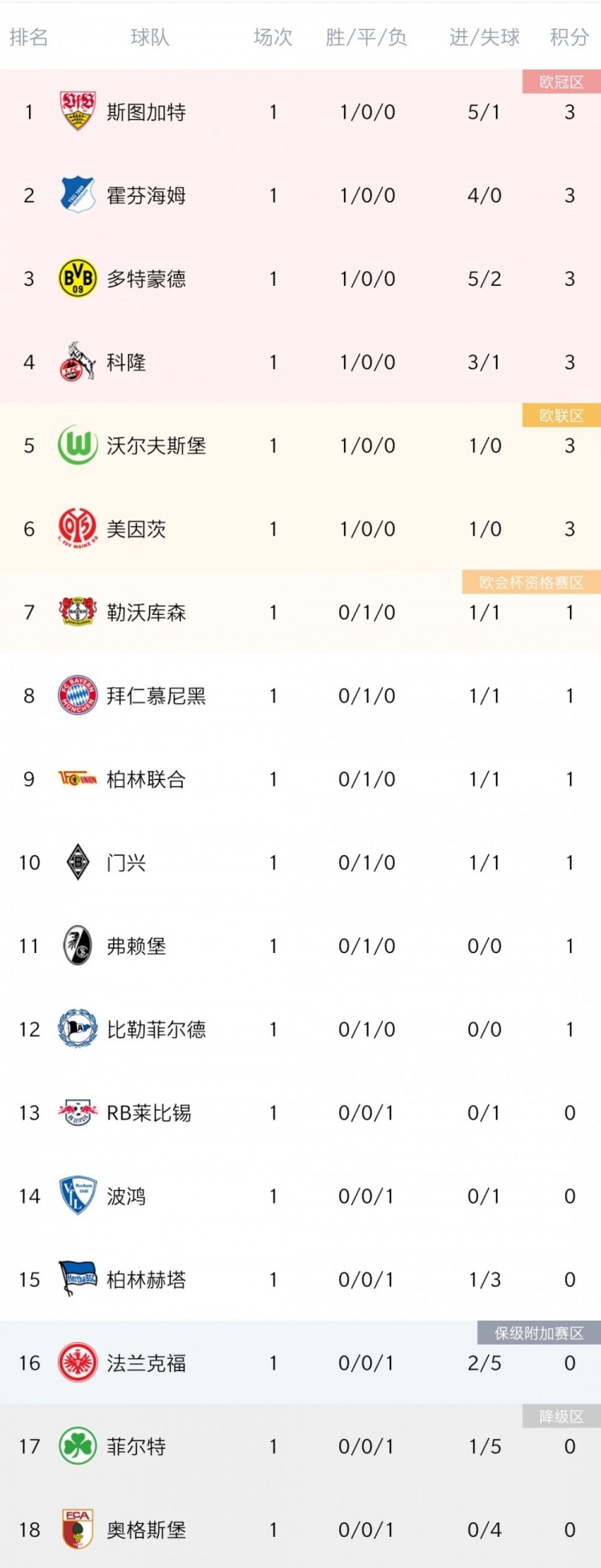Select the 奥格斯堡 table row
Viewport: 601px width, 1568px height.
pos(300,1529)
